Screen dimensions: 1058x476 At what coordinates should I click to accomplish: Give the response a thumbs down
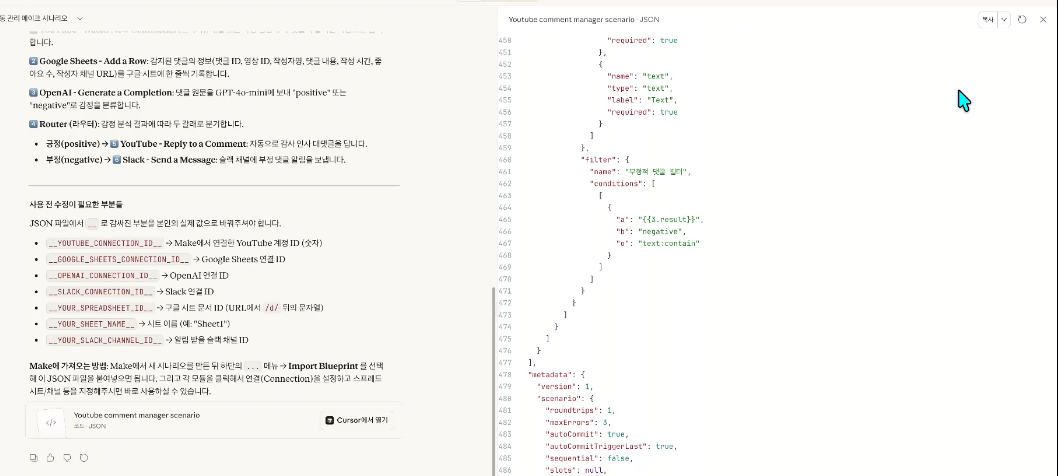point(67,458)
